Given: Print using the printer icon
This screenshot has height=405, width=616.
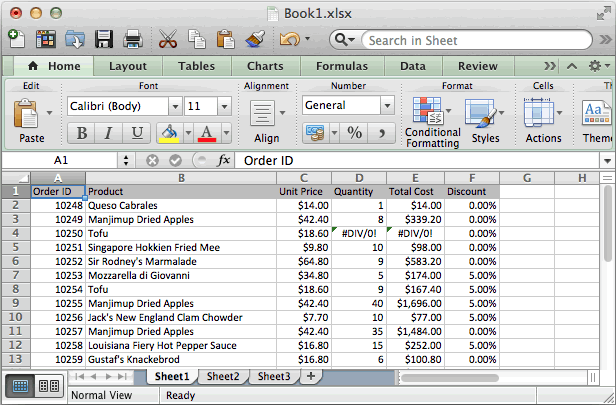Looking at the screenshot, I should click(x=133, y=39).
